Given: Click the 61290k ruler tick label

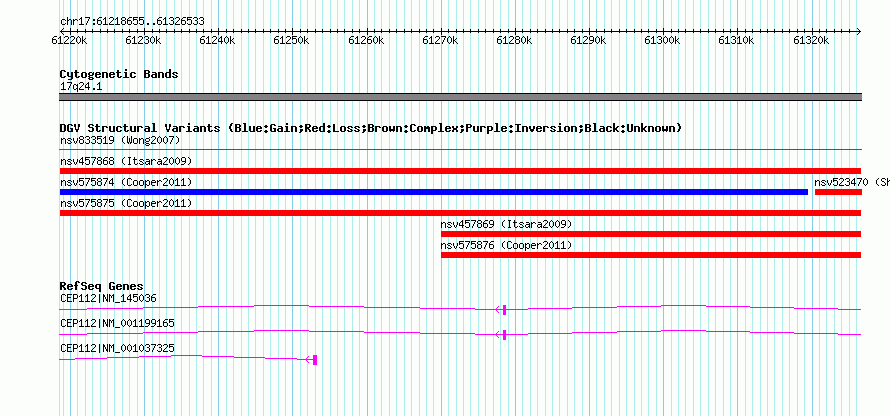Looking at the screenshot, I should coord(589,40).
